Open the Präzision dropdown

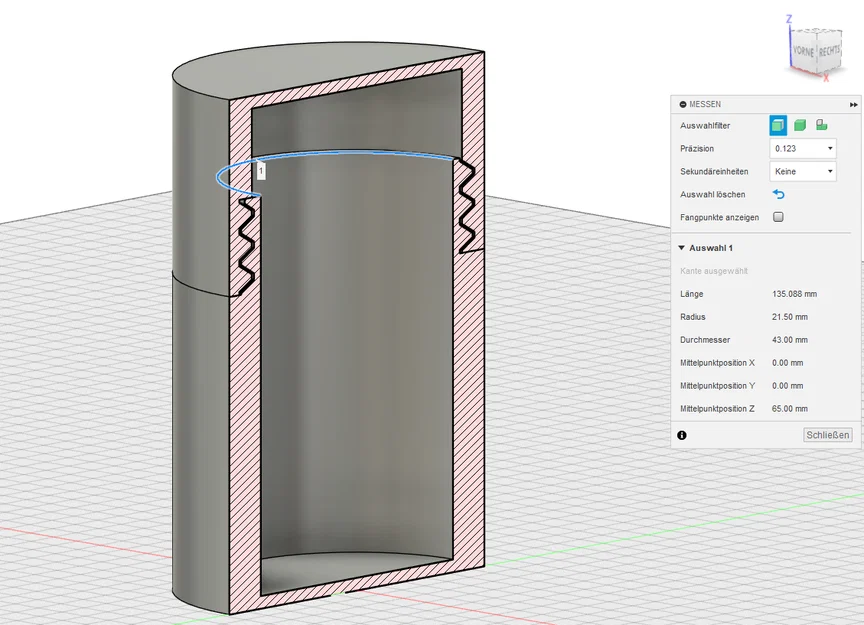803,148
